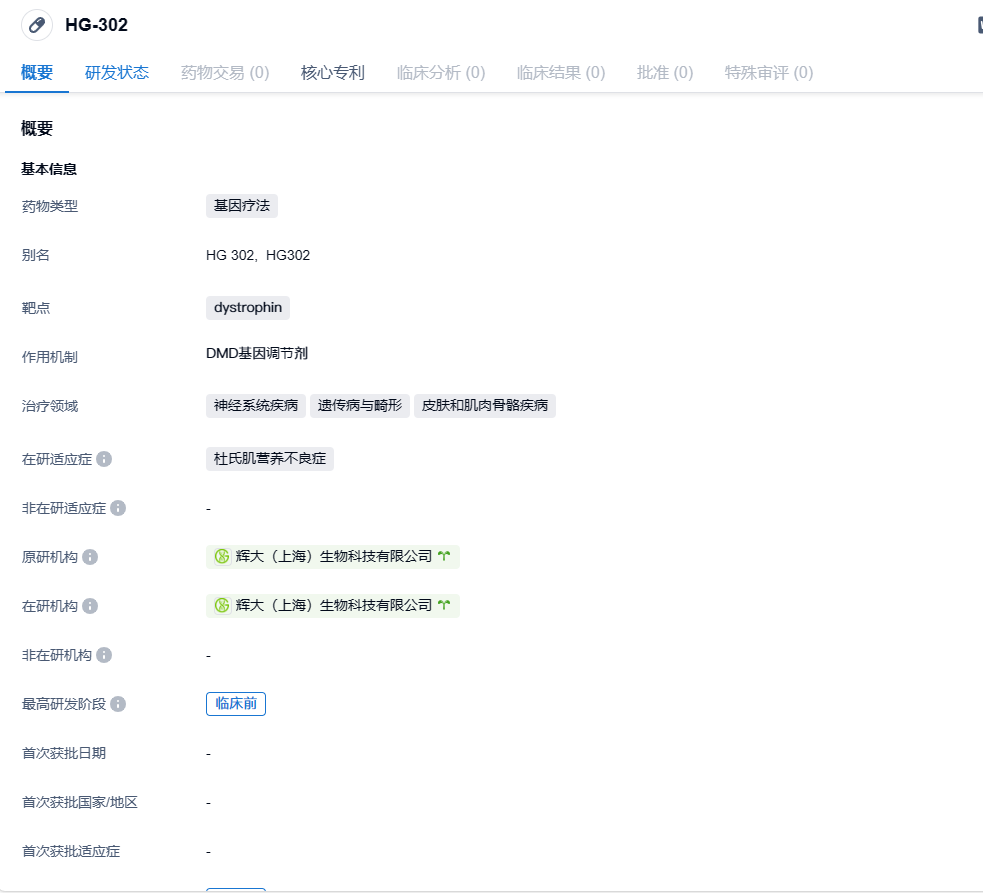Open 辉大（上海）生物科技有限公司 link in 在研机构 row

334,606
